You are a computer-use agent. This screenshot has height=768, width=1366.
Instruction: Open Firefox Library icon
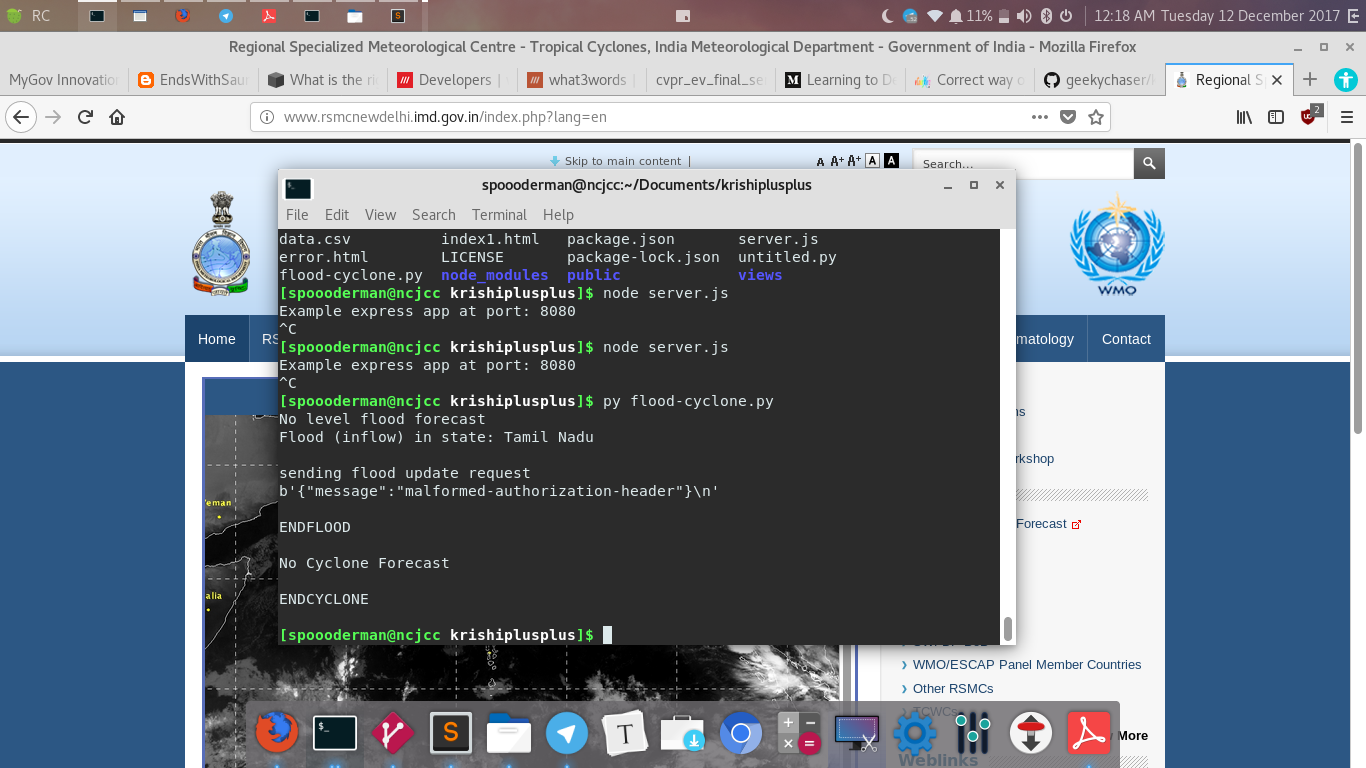[x=1245, y=117]
